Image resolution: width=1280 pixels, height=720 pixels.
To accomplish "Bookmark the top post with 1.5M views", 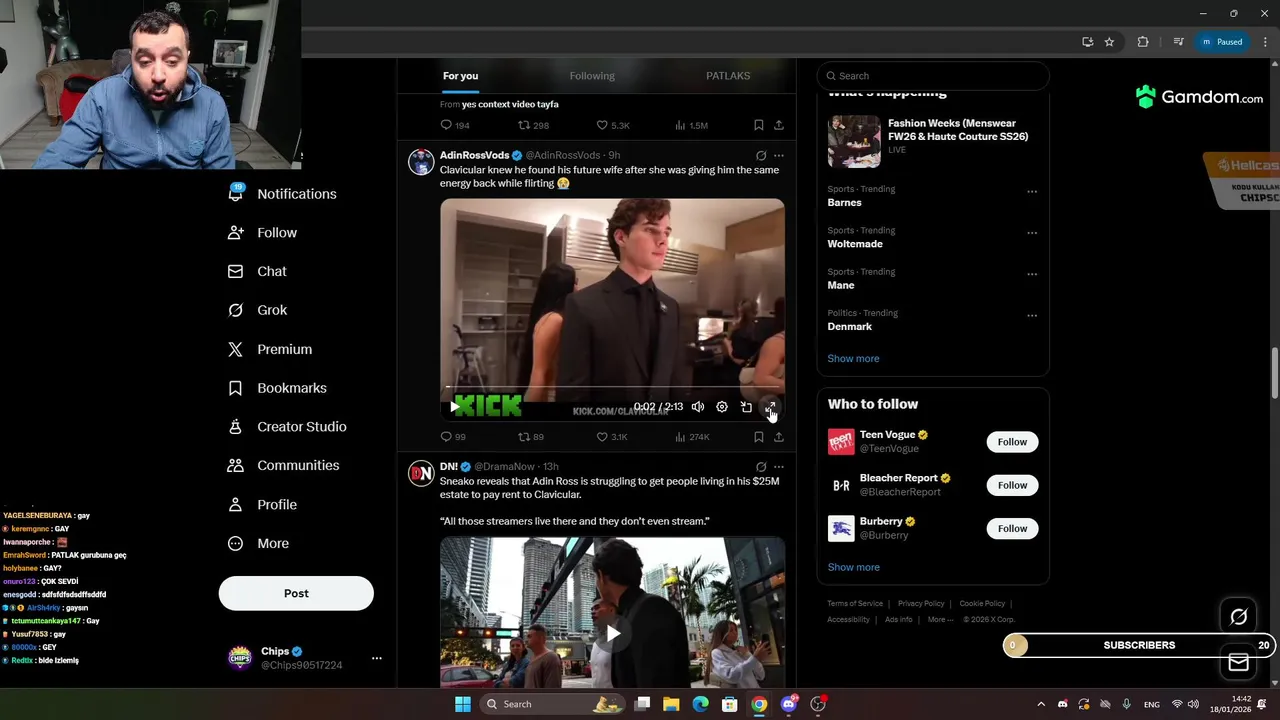I will pos(759,125).
